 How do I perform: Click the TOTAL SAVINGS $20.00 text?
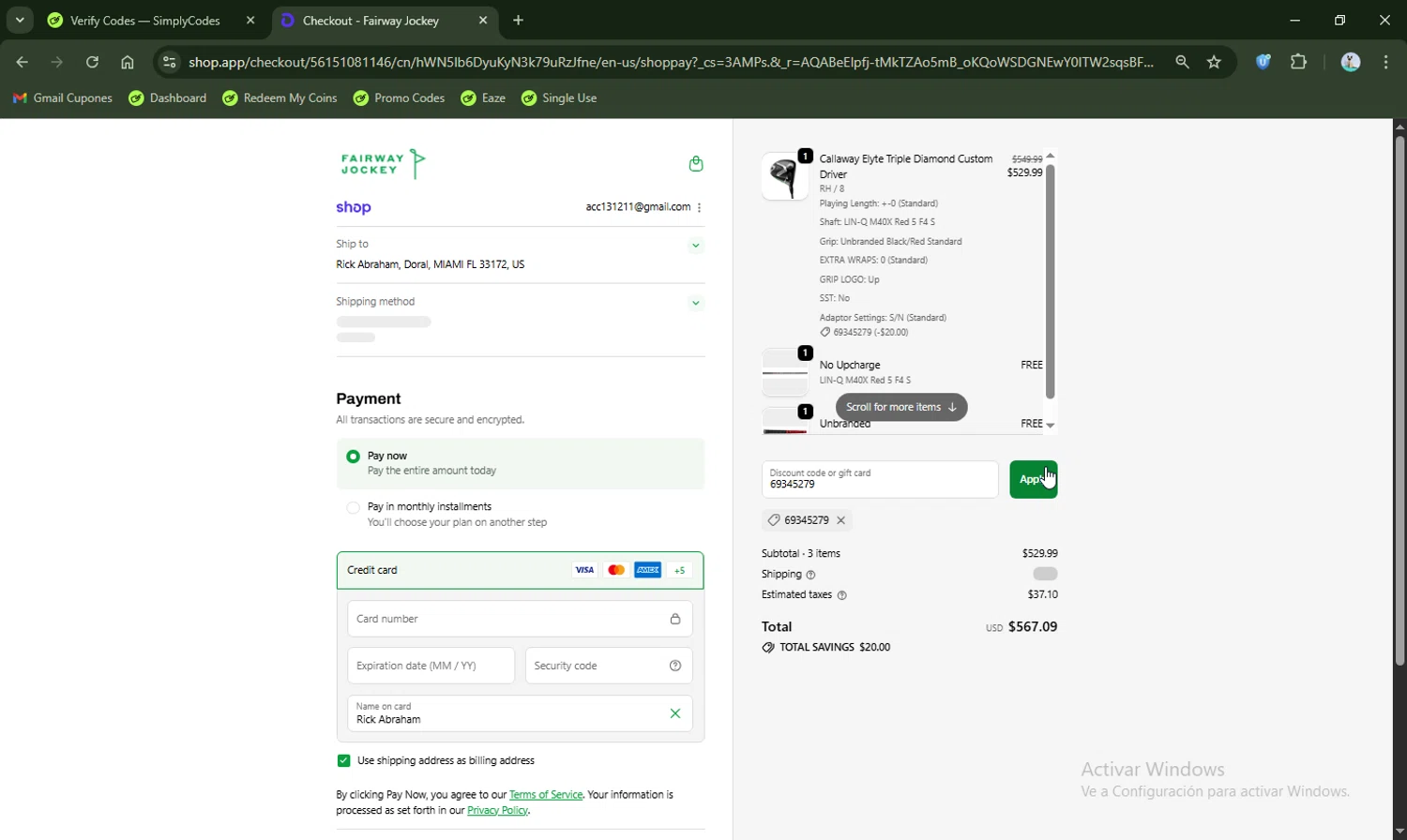tap(835, 648)
